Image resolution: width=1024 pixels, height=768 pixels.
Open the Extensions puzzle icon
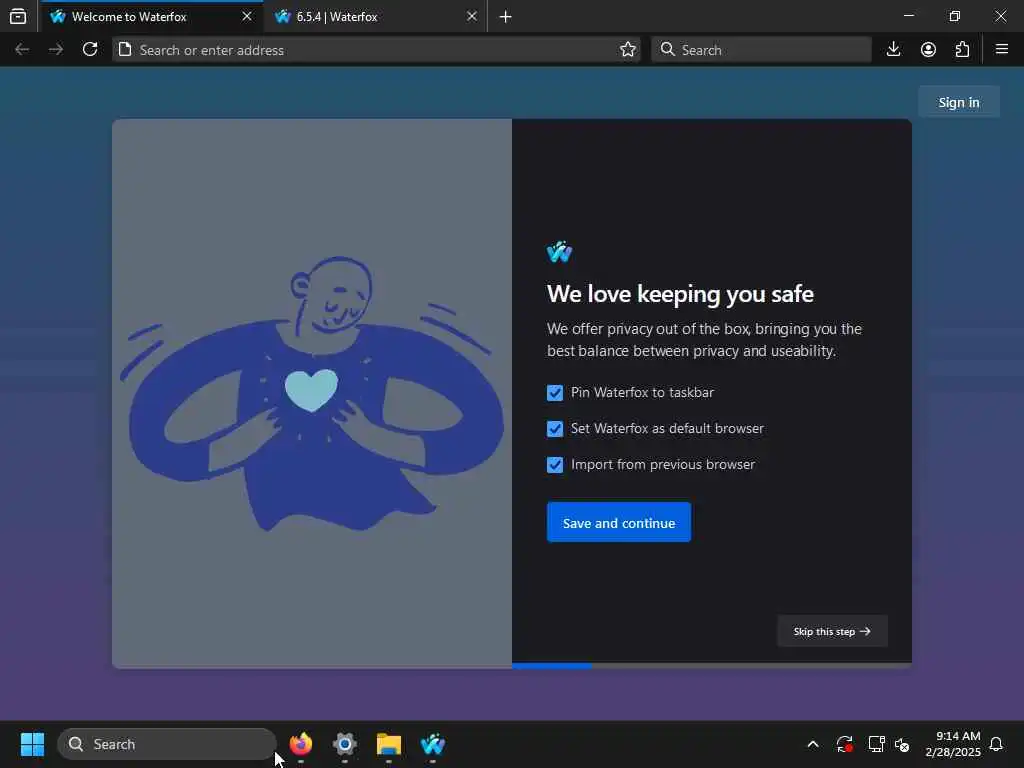click(962, 50)
